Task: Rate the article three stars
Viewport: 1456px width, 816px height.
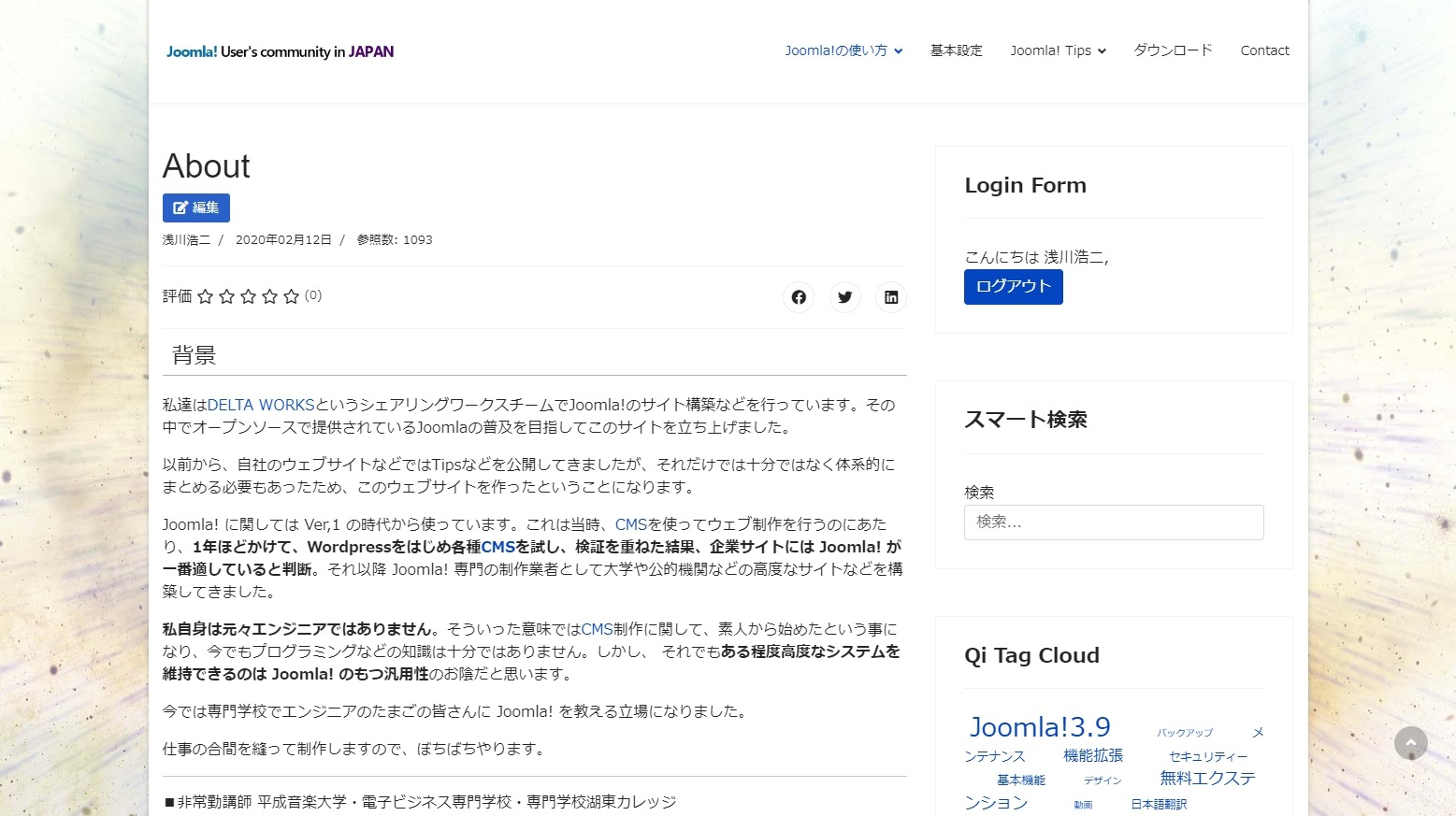Action: 248,296
